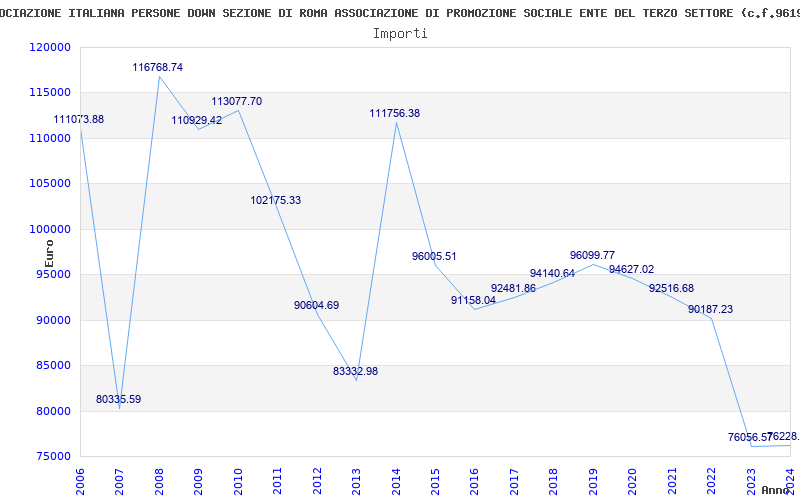Select the 85000 y-axis tick label
The height and width of the screenshot is (500, 800).
[53, 366]
